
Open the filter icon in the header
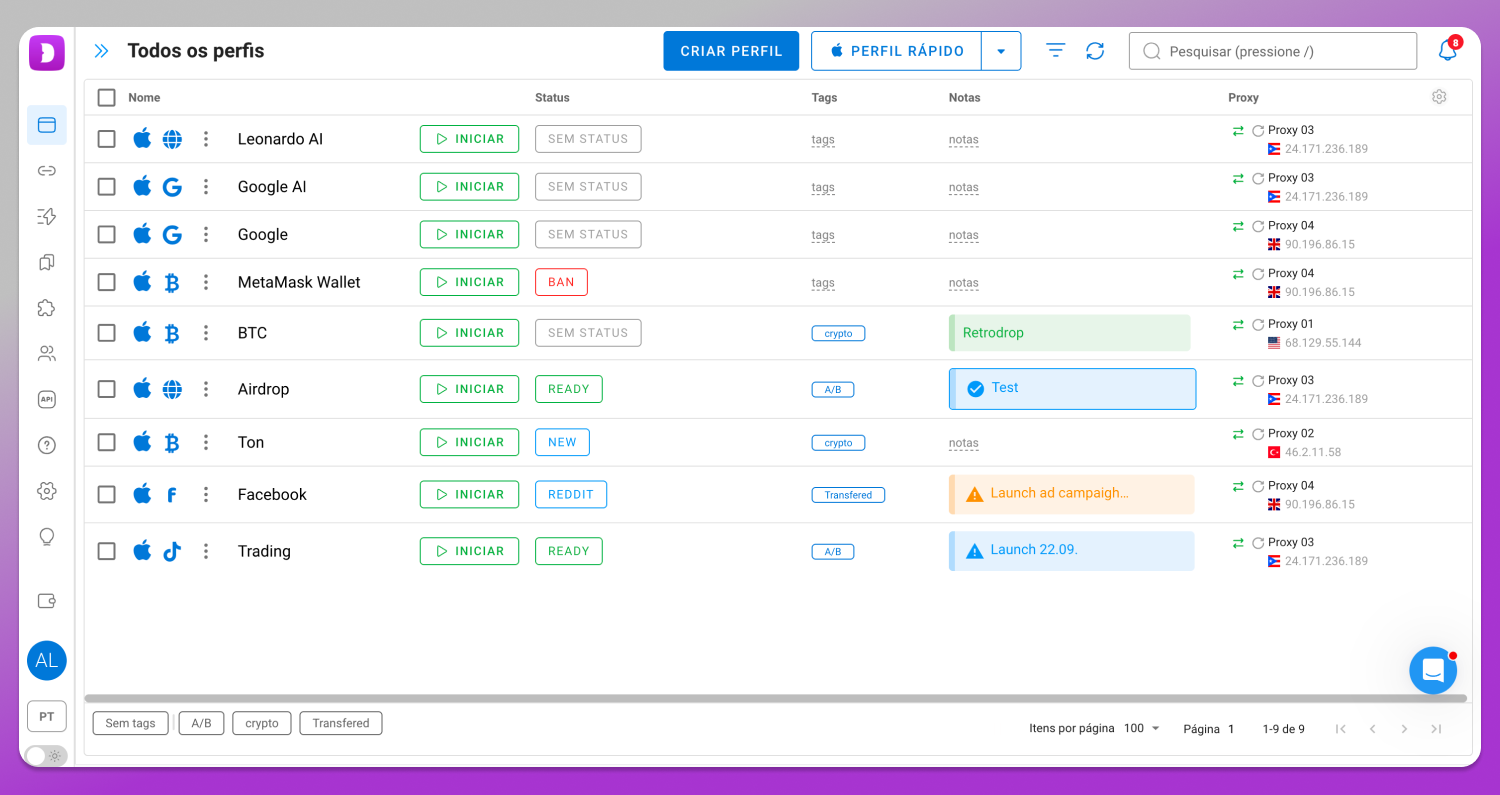tap(1055, 51)
